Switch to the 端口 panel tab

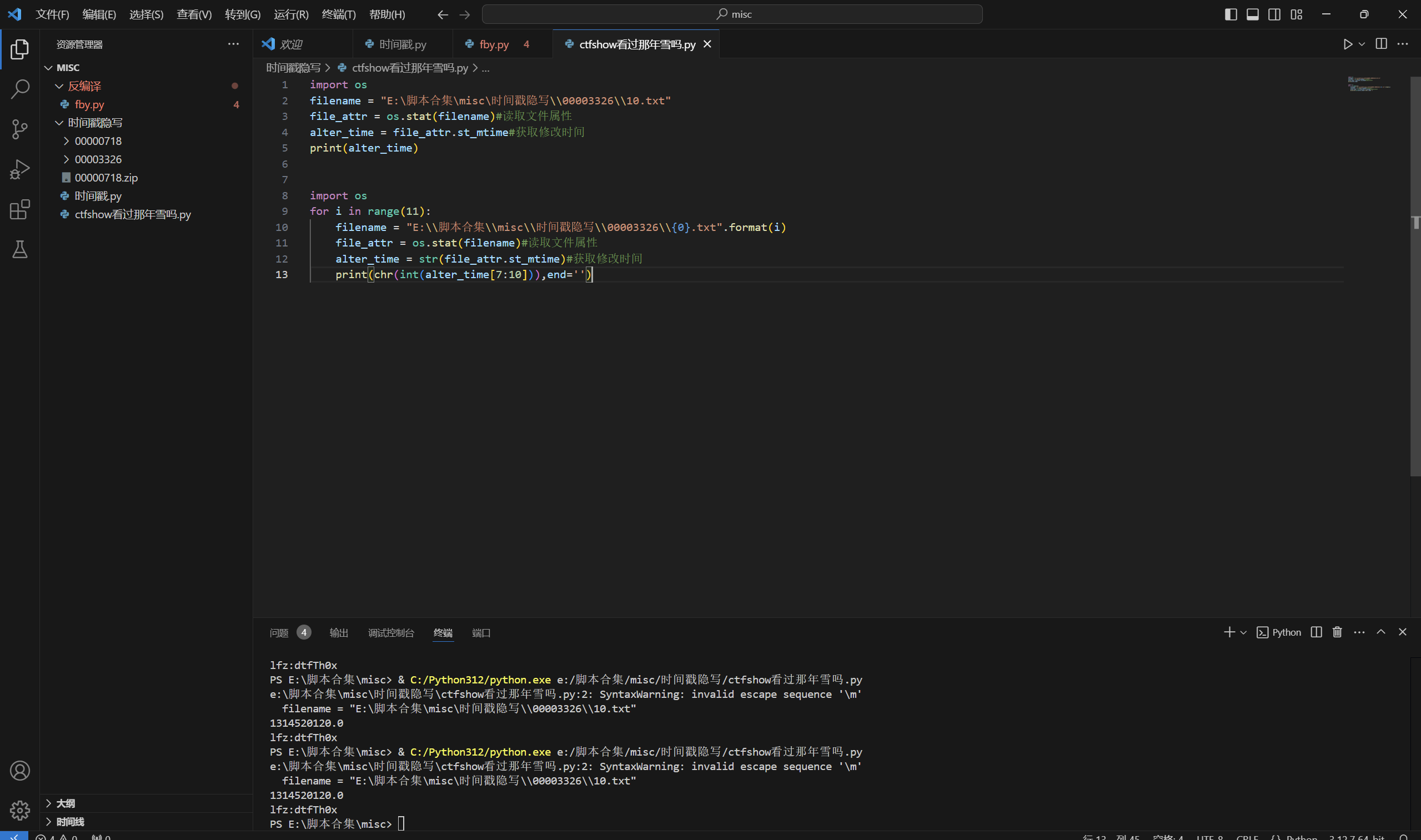pyautogui.click(x=481, y=632)
